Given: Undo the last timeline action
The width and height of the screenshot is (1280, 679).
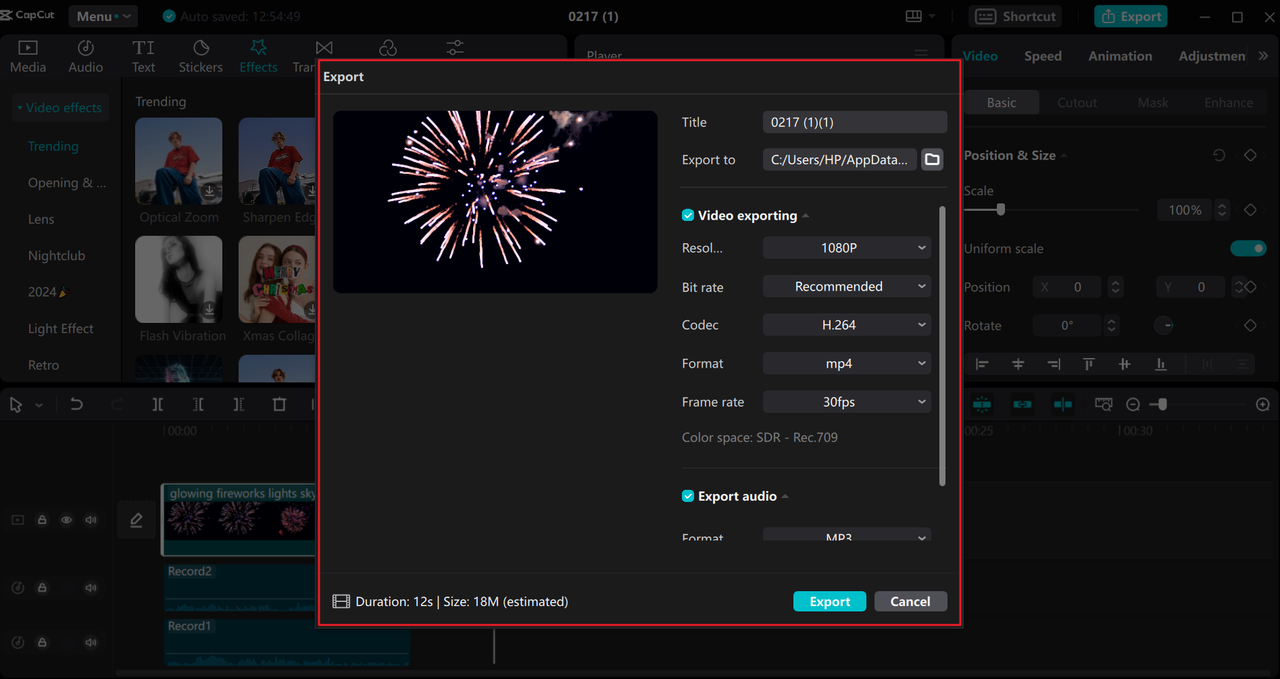Looking at the screenshot, I should click(76, 404).
